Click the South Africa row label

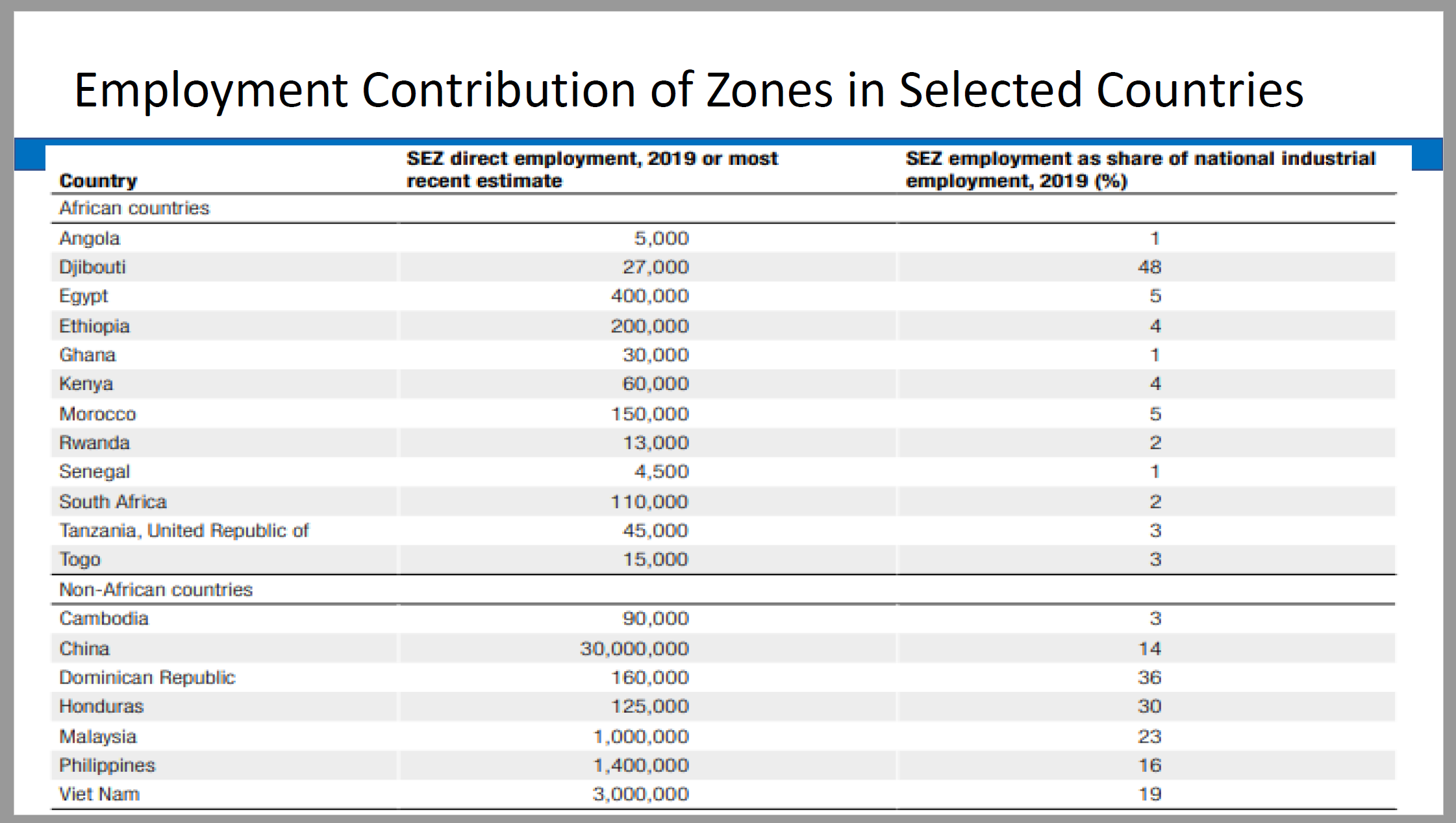tap(113, 502)
